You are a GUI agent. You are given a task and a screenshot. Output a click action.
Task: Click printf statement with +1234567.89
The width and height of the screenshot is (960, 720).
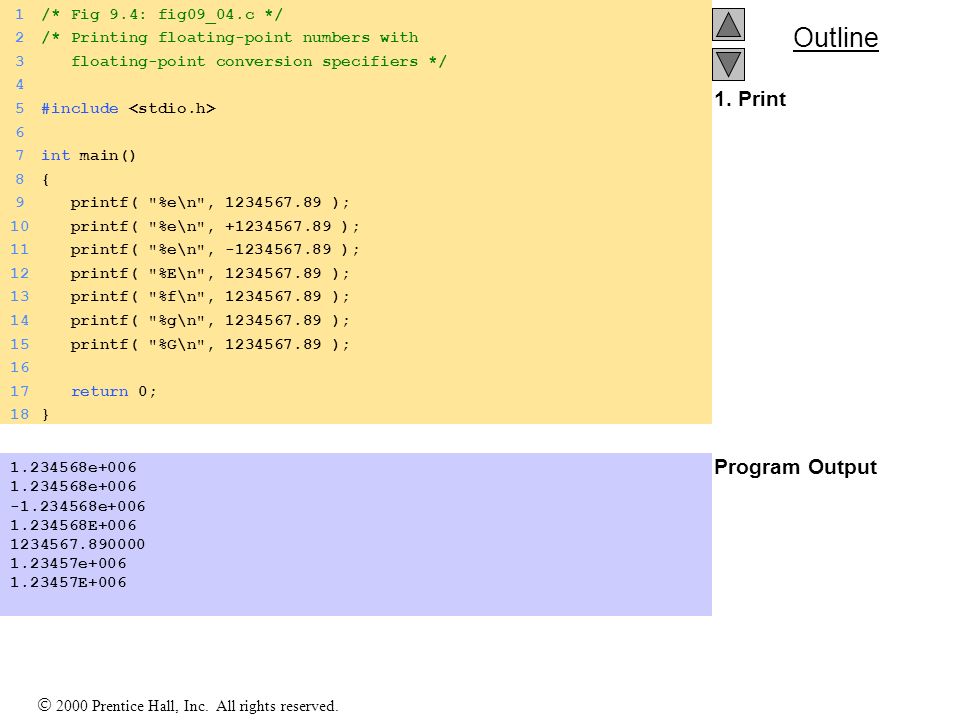[215, 227]
